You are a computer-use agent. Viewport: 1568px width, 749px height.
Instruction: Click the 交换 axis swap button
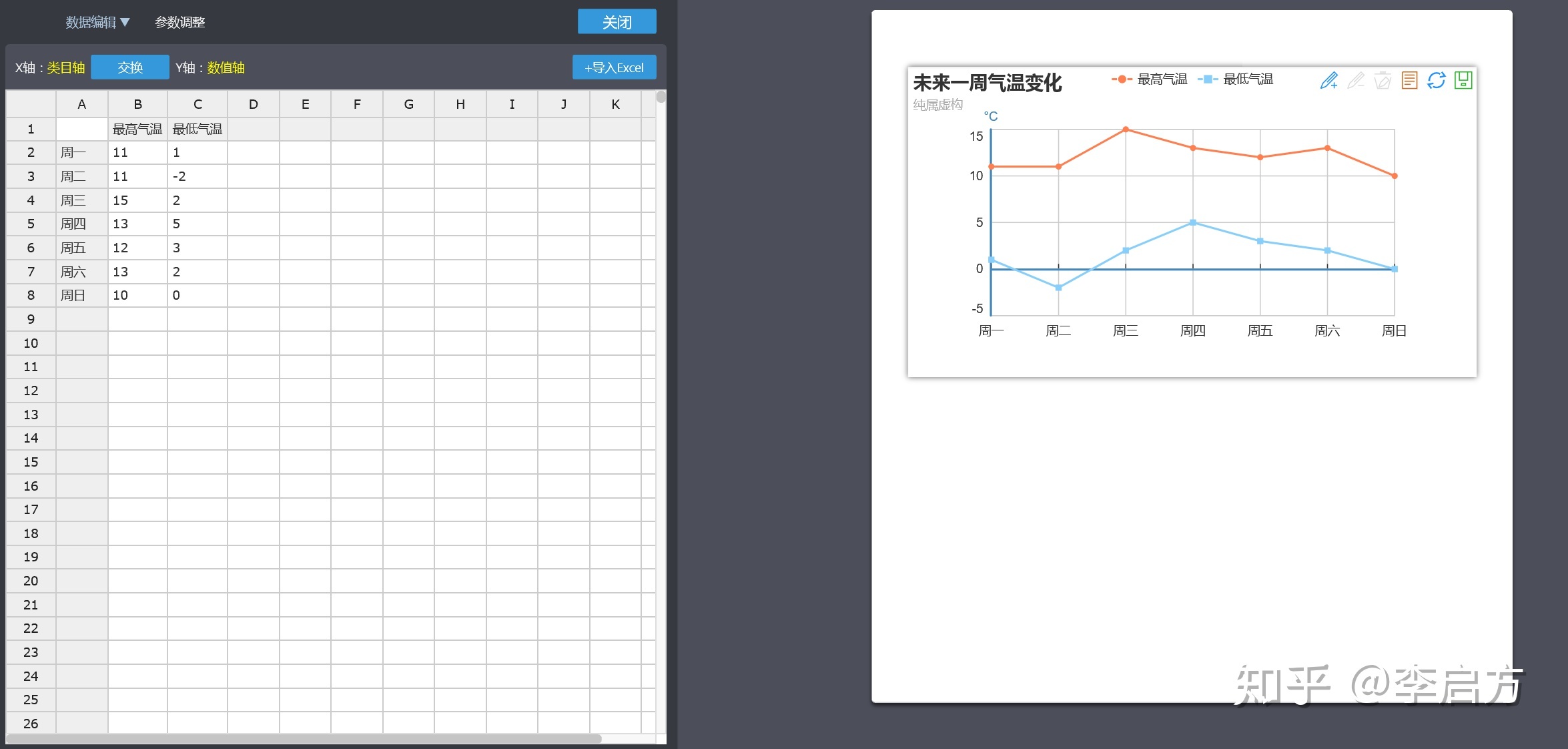[130, 67]
